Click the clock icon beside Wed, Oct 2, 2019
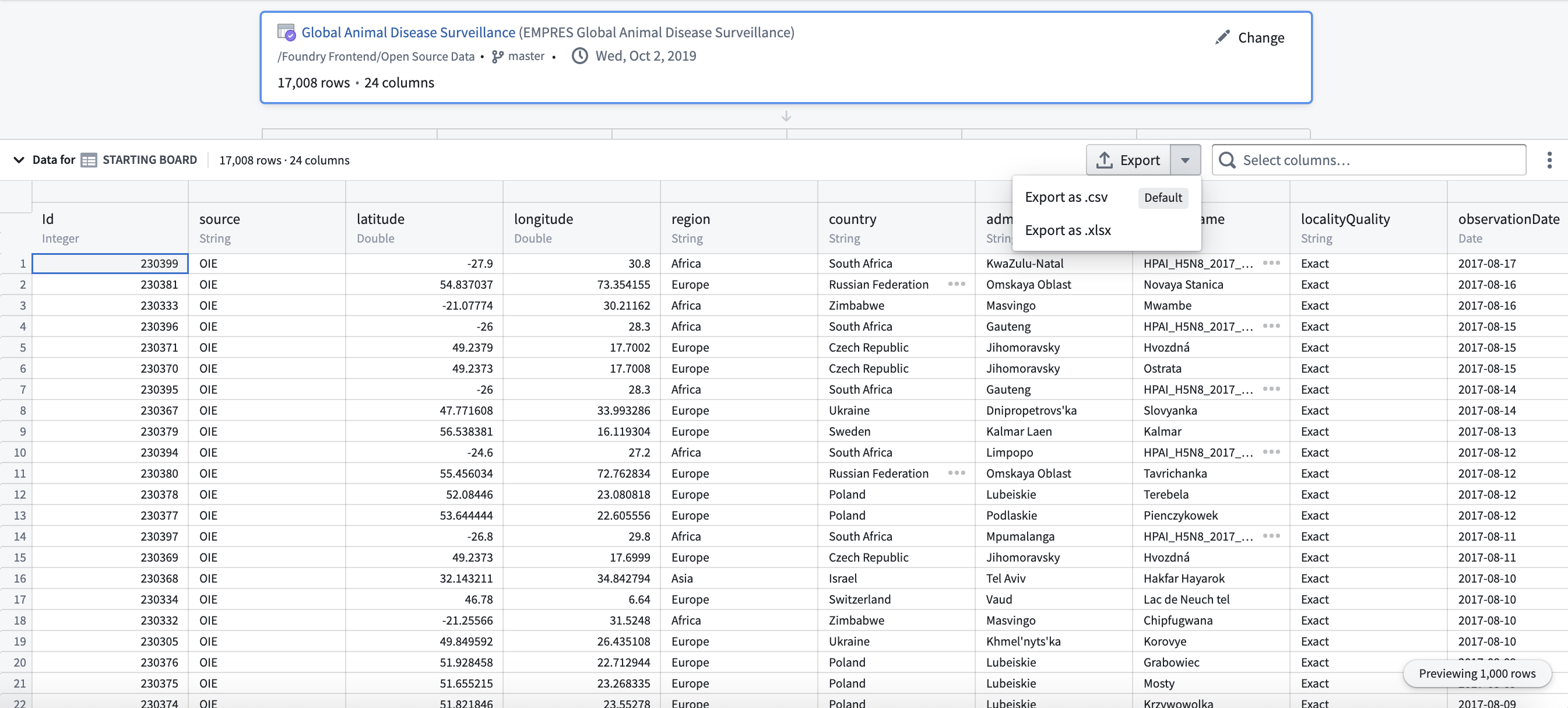 click(579, 56)
